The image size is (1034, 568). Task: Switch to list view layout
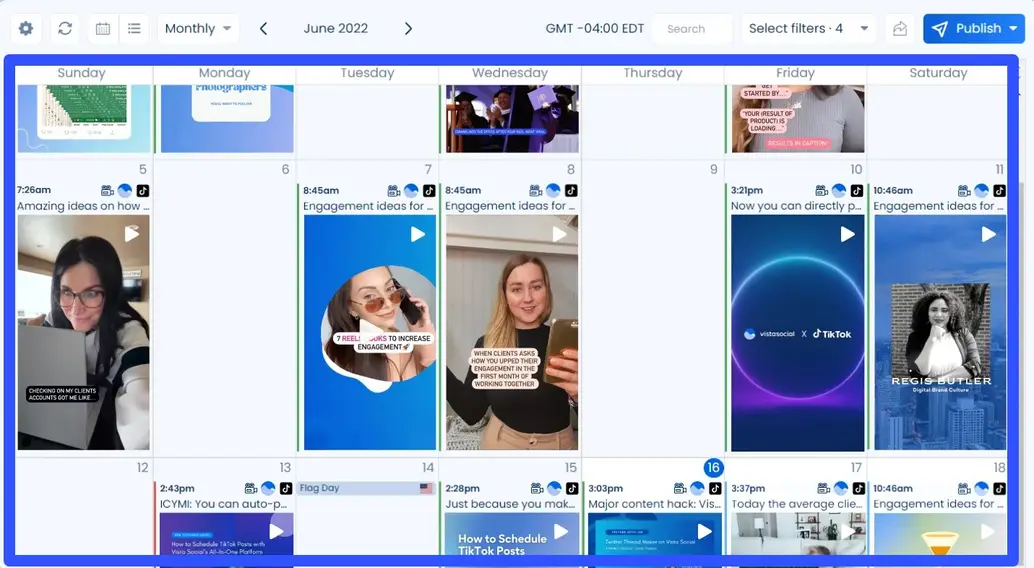[x=135, y=29]
